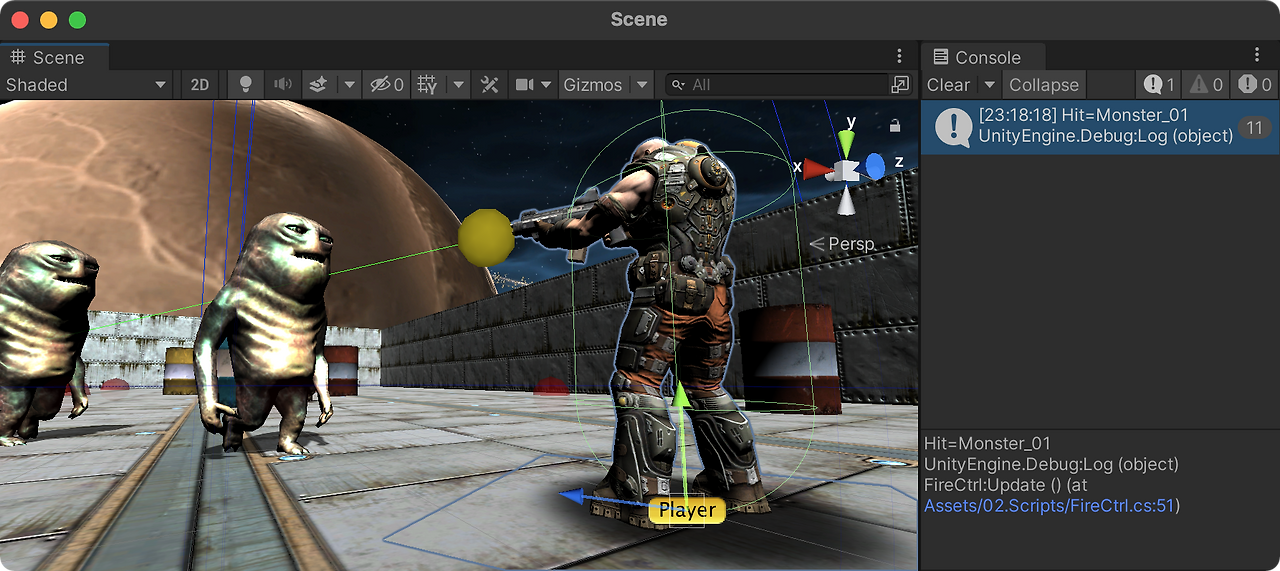Minimize the window with yellow button
Image resolution: width=1280 pixels, height=571 pixels.
48,20
